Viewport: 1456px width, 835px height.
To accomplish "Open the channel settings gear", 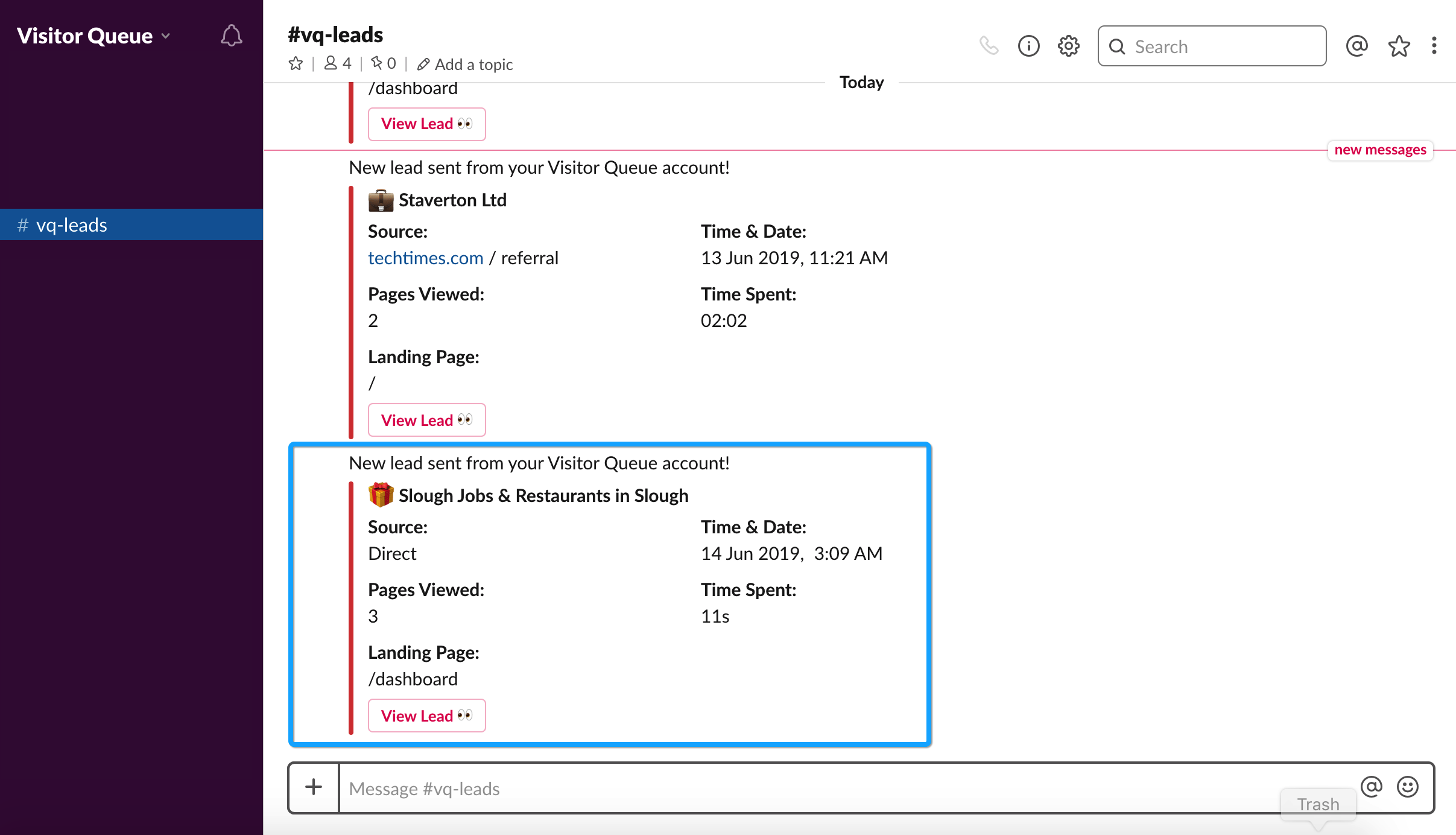I will (1069, 46).
